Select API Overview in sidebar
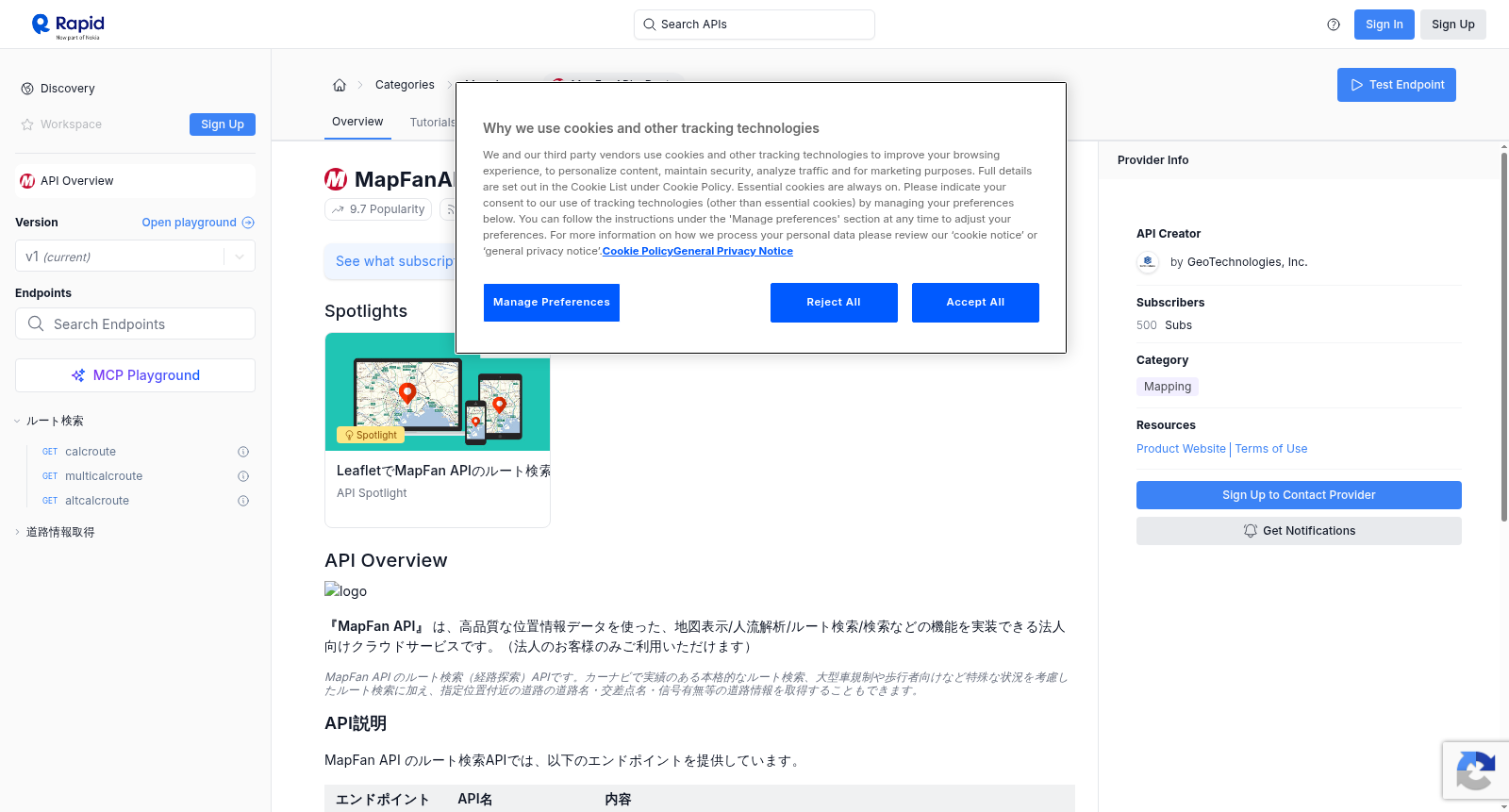The width and height of the screenshot is (1509, 812). pos(135,181)
